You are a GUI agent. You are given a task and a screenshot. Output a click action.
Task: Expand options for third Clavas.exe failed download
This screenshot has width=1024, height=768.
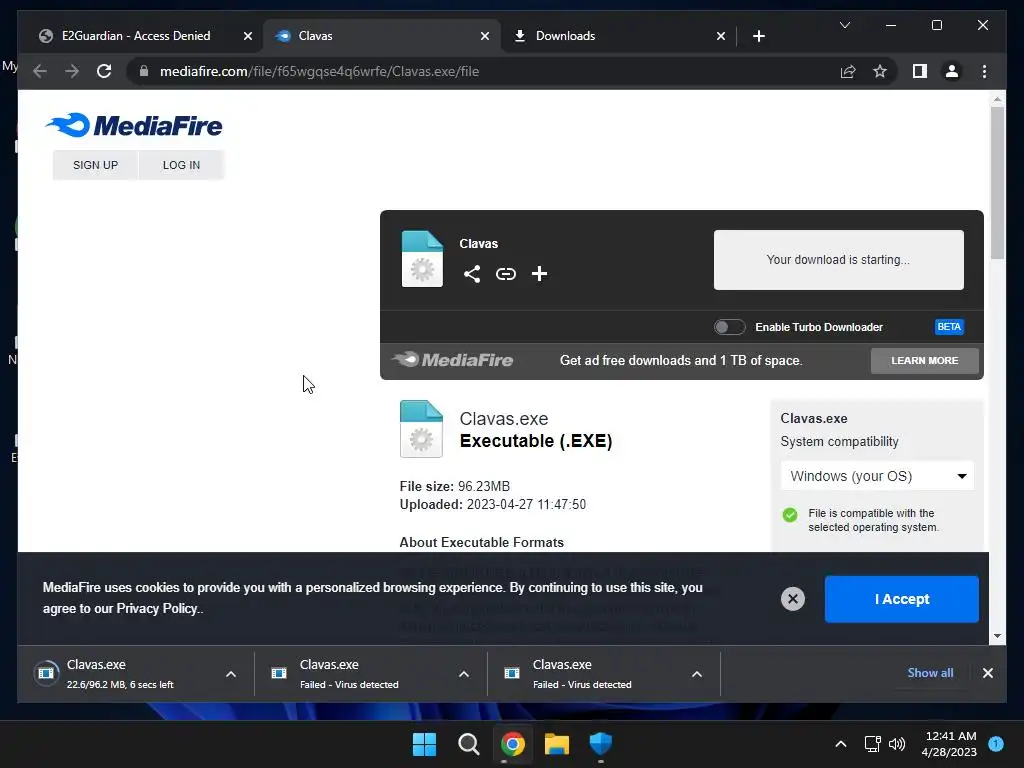[697, 674]
